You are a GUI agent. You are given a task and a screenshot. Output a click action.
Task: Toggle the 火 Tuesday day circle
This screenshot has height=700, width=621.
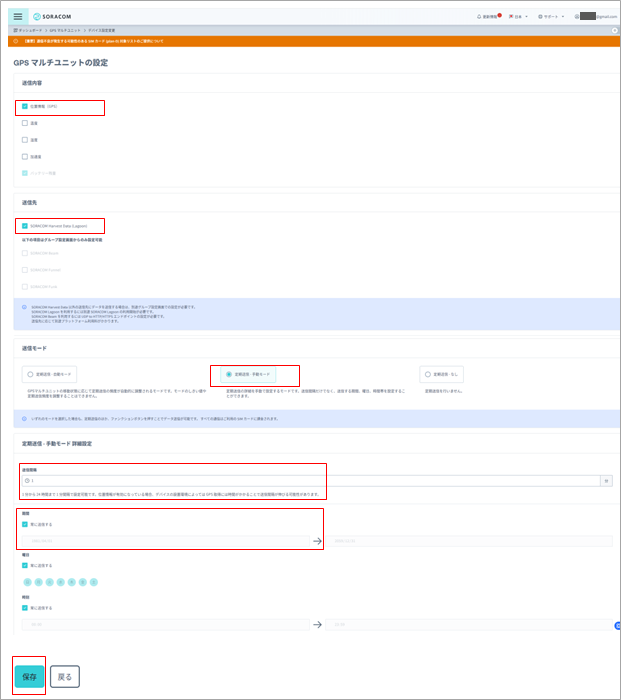pyautogui.click(x=50, y=582)
